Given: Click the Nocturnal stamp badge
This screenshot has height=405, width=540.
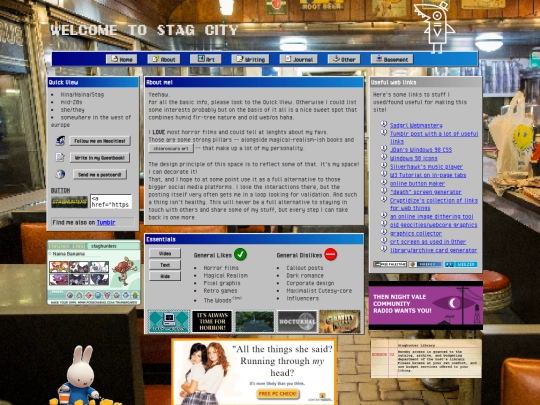Looking at the screenshot, I should pyautogui.click(x=297, y=321).
